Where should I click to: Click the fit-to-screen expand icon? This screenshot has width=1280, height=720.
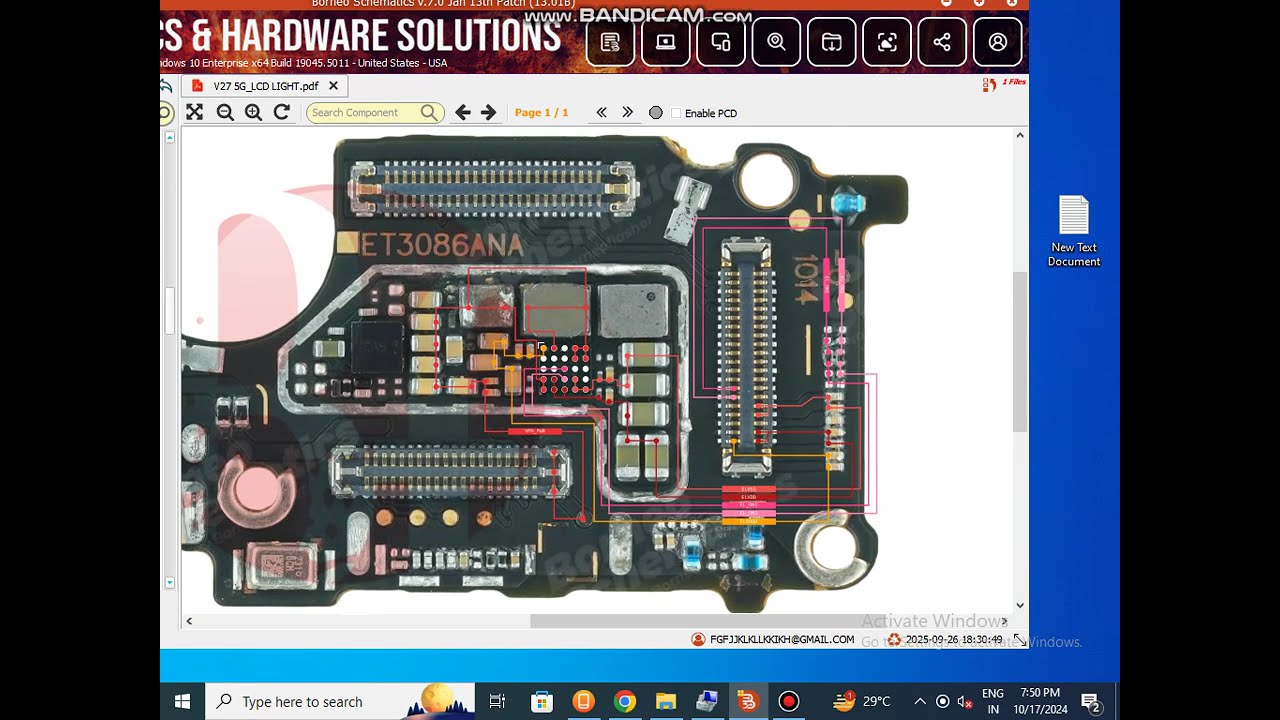tap(194, 112)
